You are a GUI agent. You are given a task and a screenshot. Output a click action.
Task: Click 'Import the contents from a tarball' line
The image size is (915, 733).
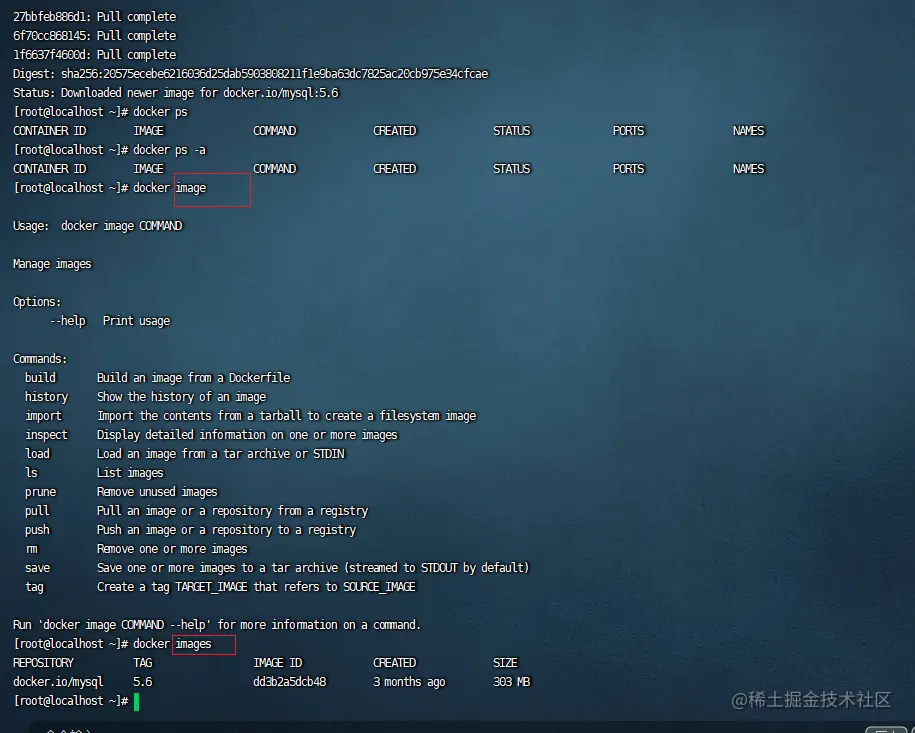tap(287, 416)
